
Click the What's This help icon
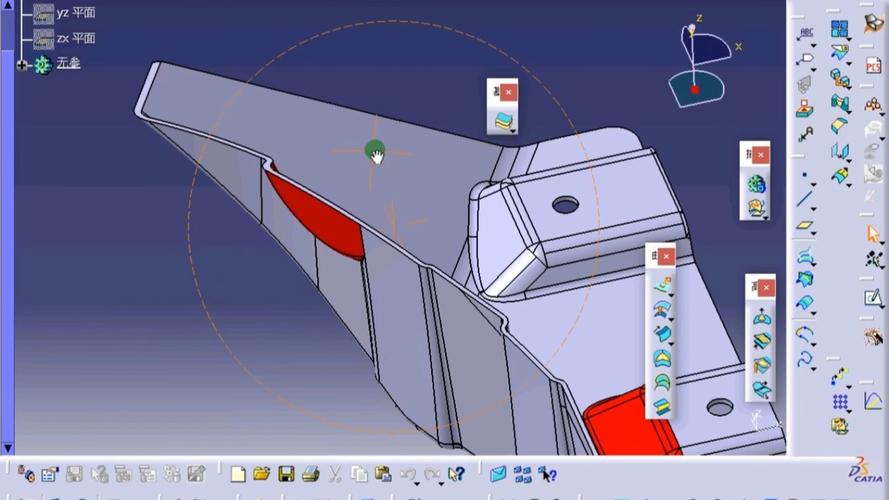point(456,474)
